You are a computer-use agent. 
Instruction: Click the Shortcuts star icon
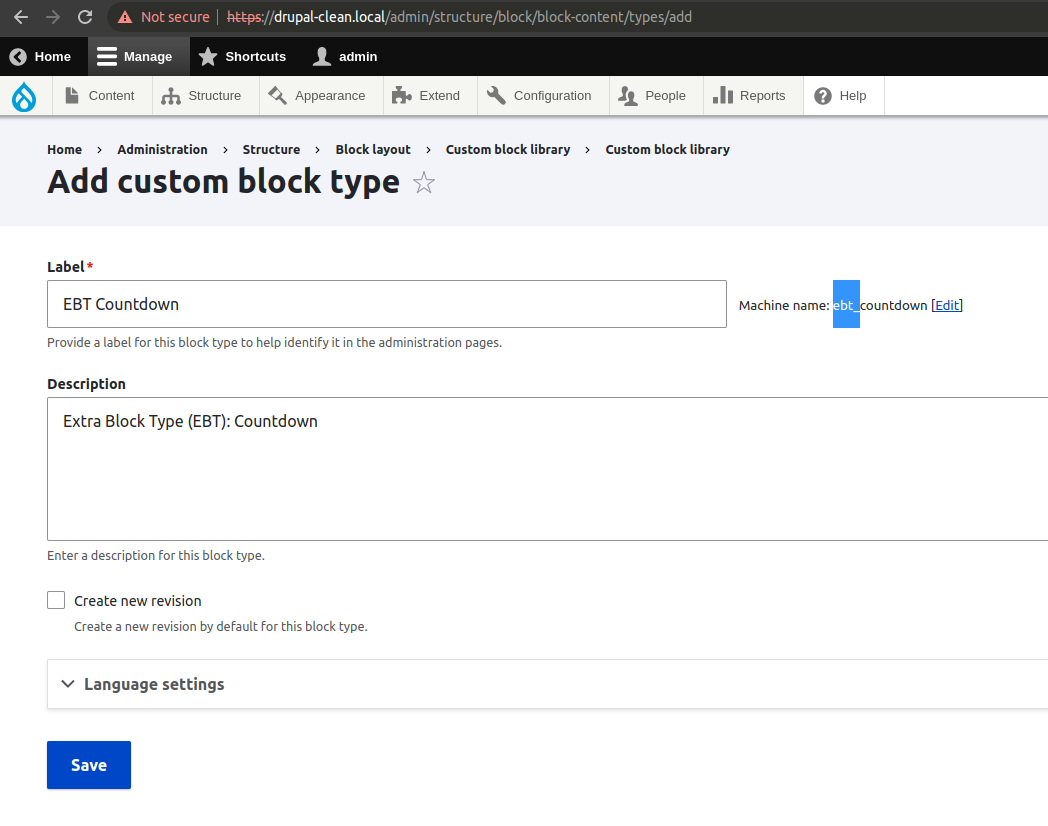(x=207, y=56)
